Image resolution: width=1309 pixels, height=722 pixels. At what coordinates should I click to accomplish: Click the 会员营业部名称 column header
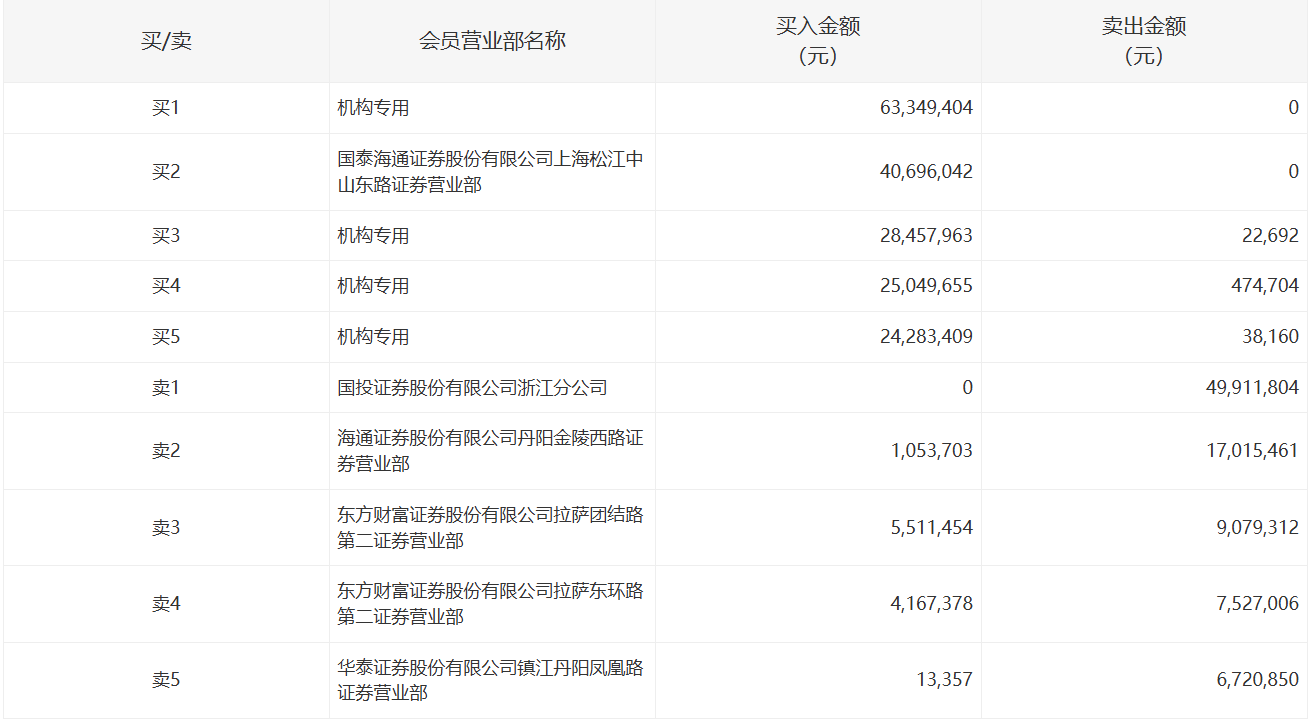pyautogui.click(x=492, y=41)
